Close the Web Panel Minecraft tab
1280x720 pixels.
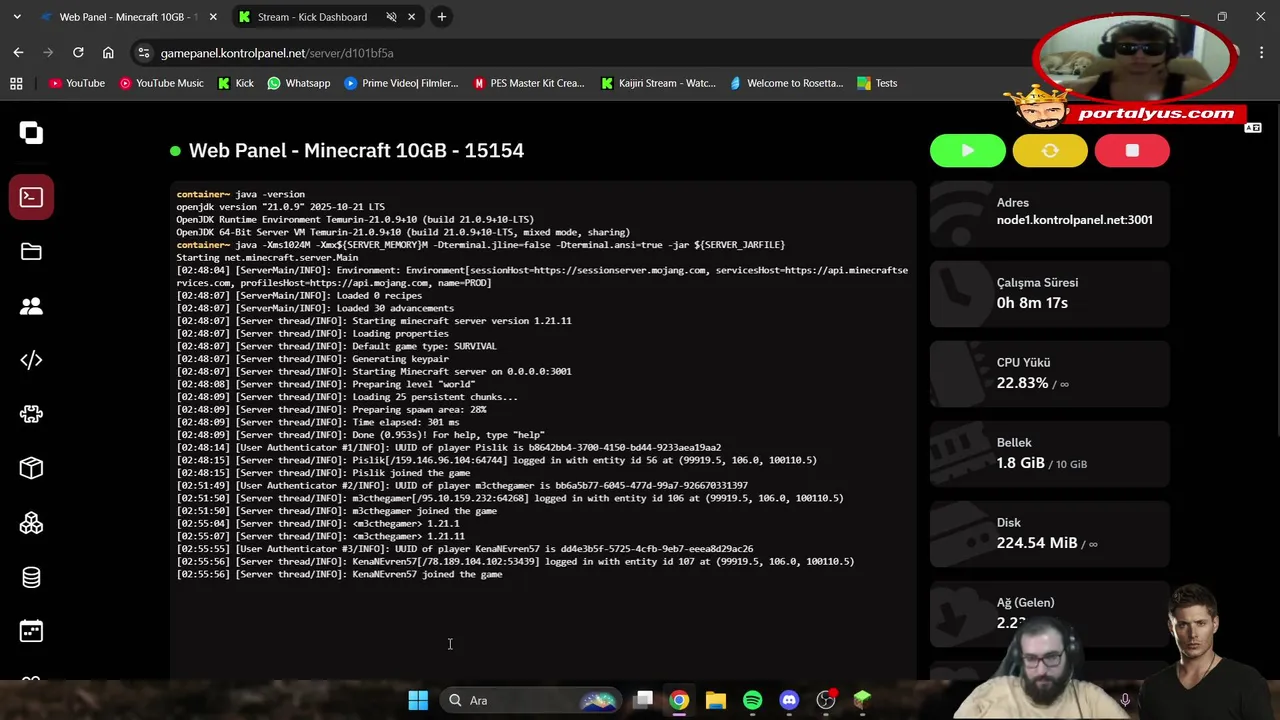point(212,17)
